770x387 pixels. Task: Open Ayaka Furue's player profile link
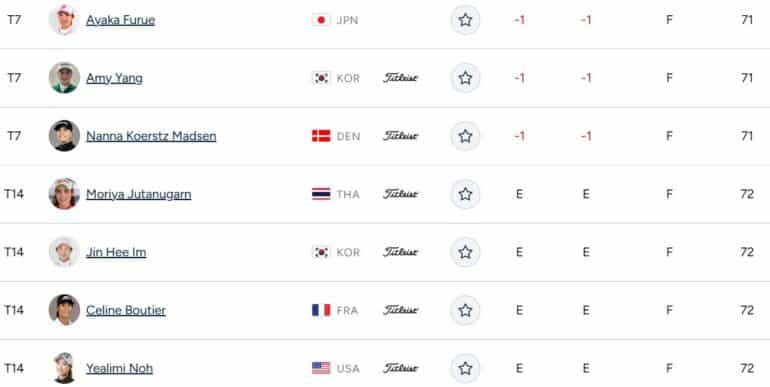tap(121, 20)
